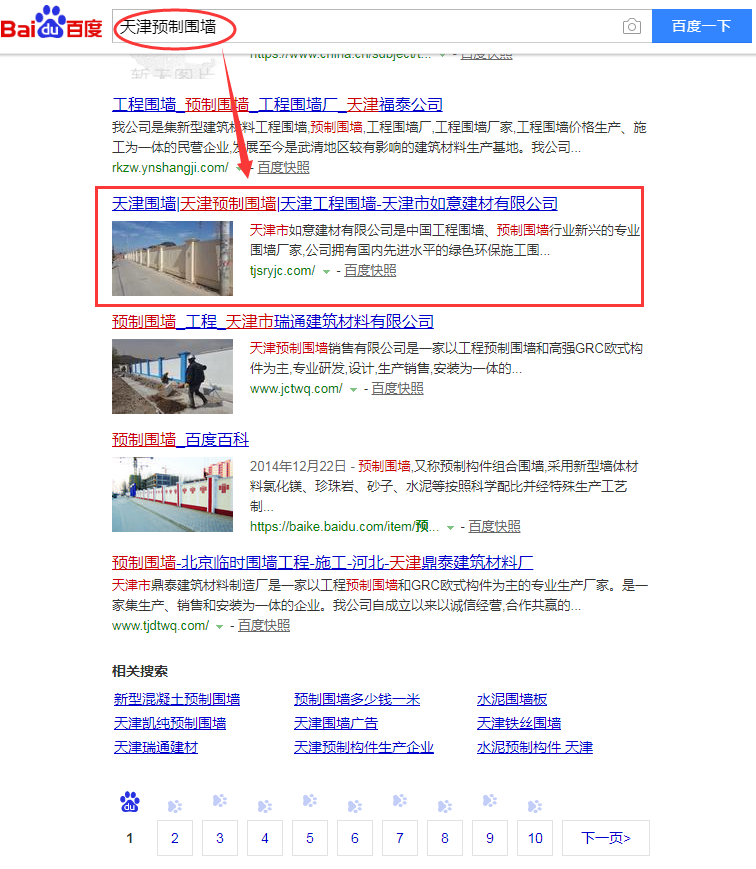Image resolution: width=756 pixels, height=869 pixels.
Task: Click the www.tjdtwq.com green URL text
Action: pyautogui.click(x=160, y=626)
